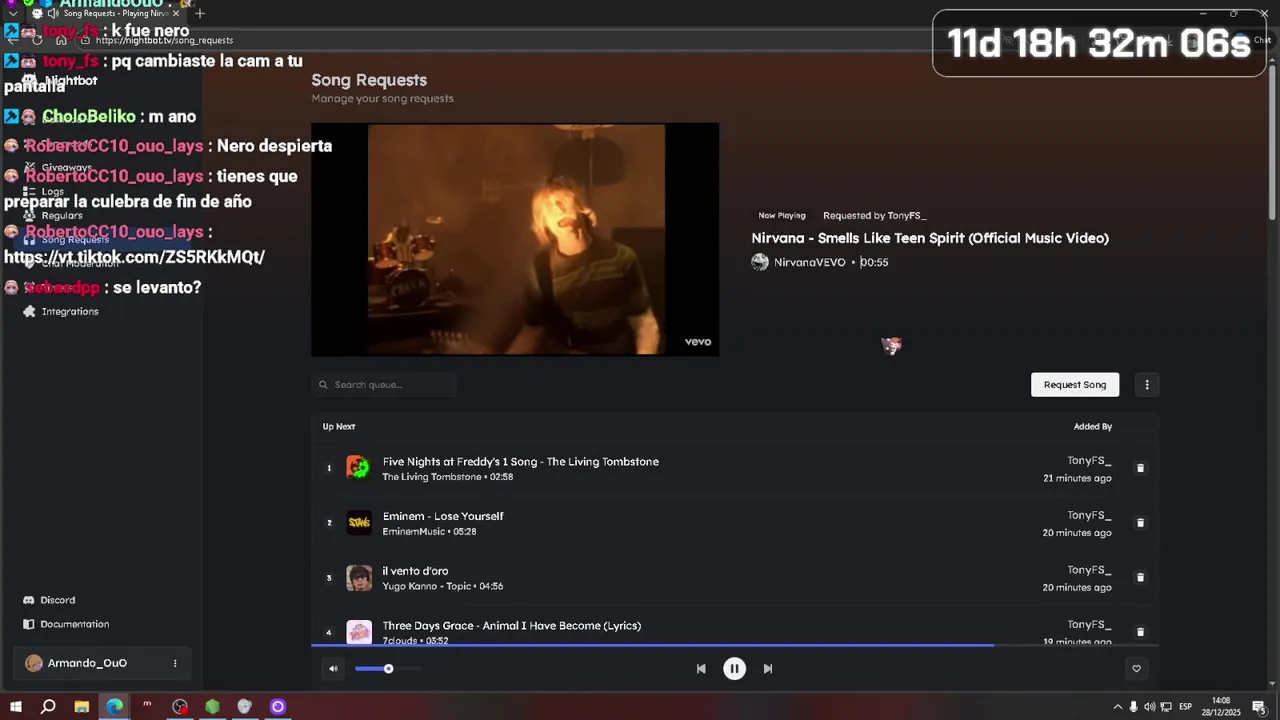Open Discord link in sidebar
The width and height of the screenshot is (1280, 720).
tap(57, 600)
